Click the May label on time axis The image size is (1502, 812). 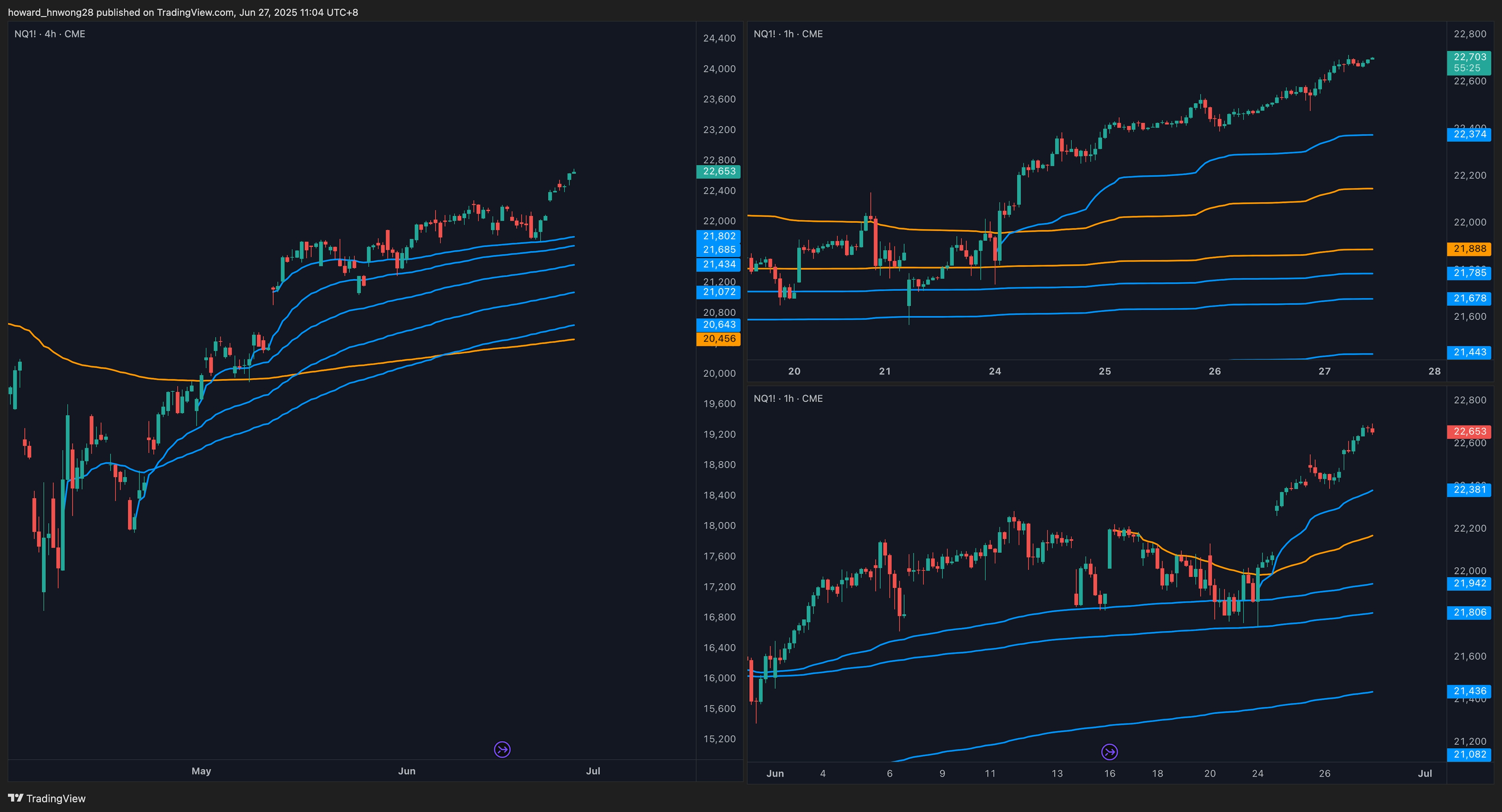tap(201, 771)
